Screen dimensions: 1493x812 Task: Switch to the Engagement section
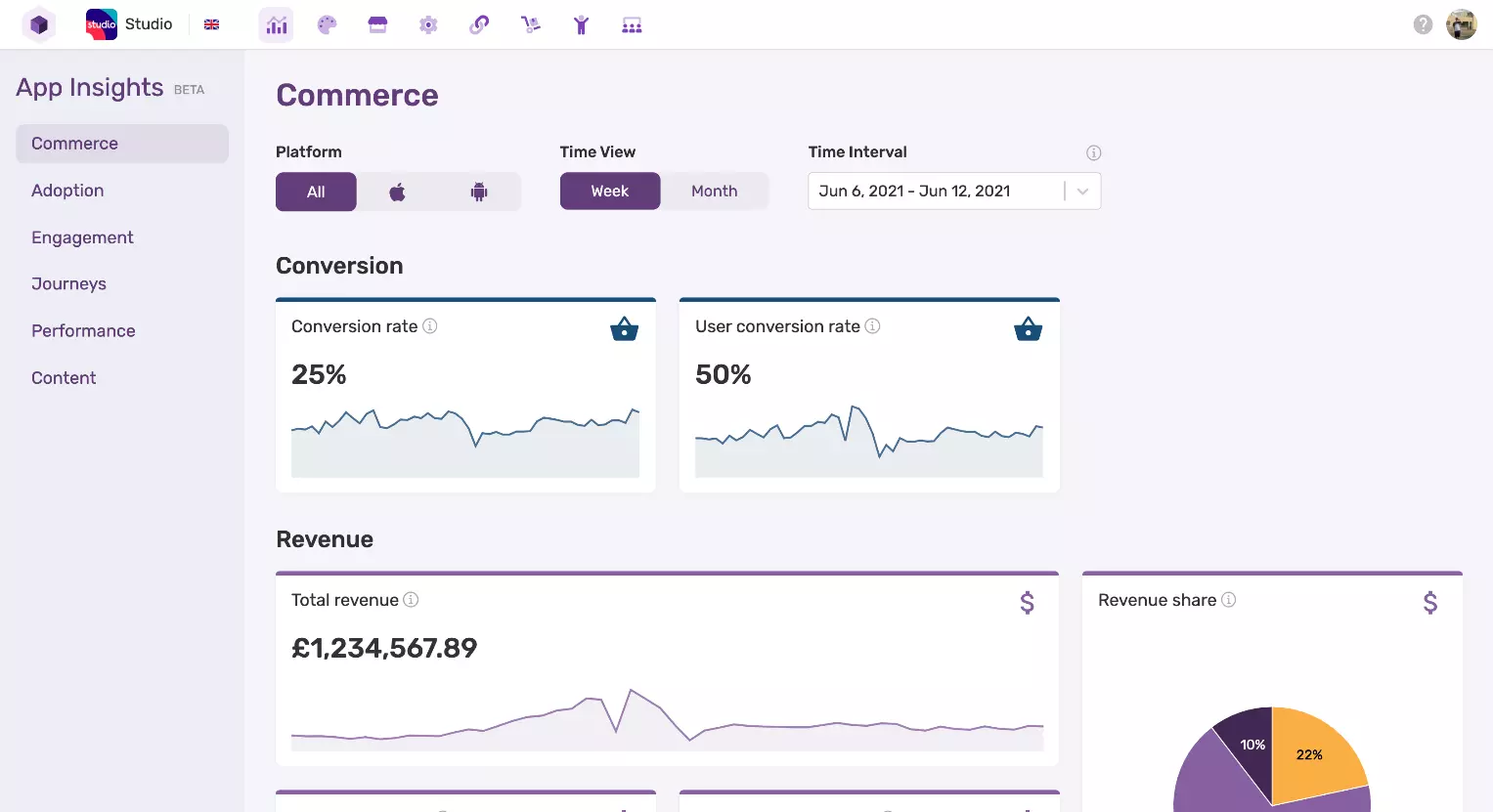click(x=82, y=237)
